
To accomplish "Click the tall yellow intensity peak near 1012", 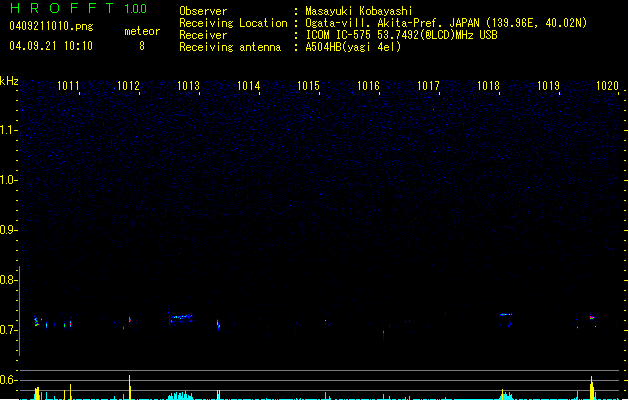I will (x=130, y=387).
